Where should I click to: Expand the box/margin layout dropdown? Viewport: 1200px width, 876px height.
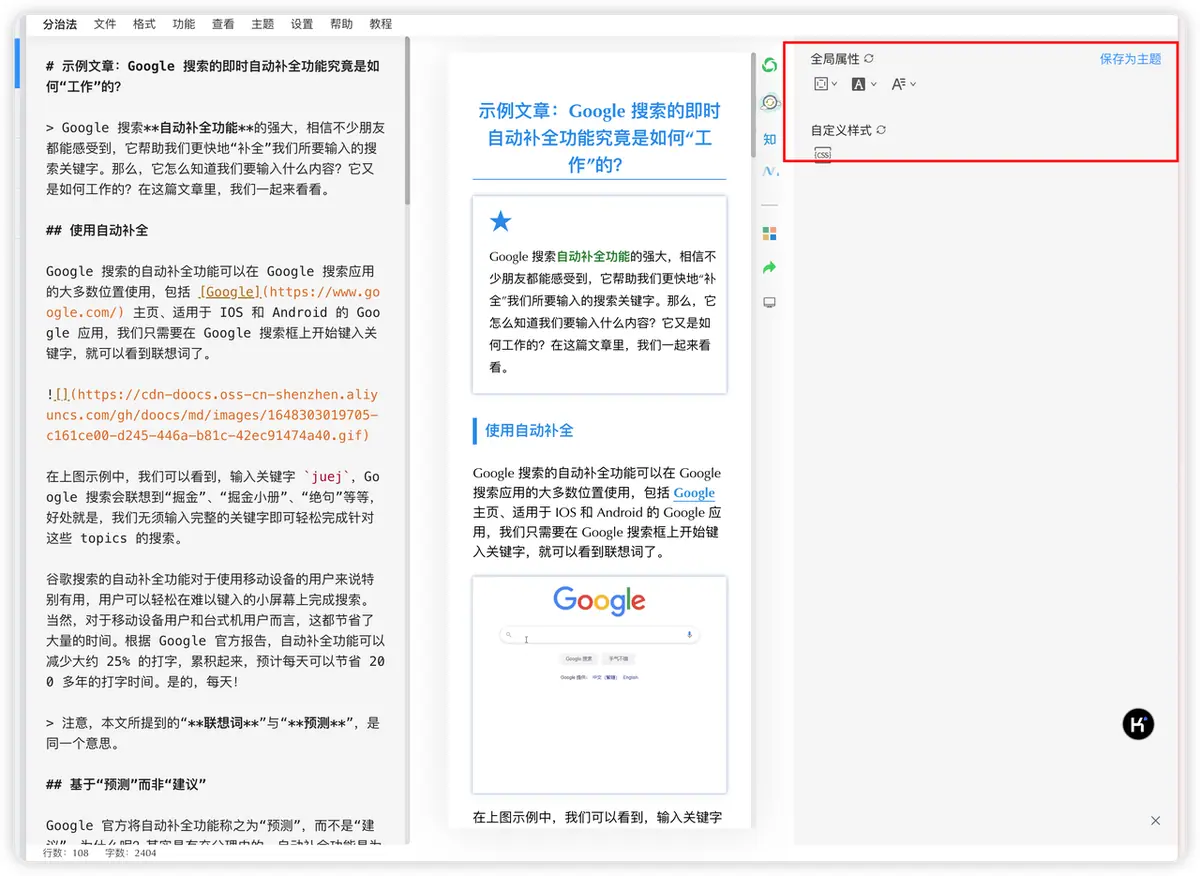click(825, 85)
